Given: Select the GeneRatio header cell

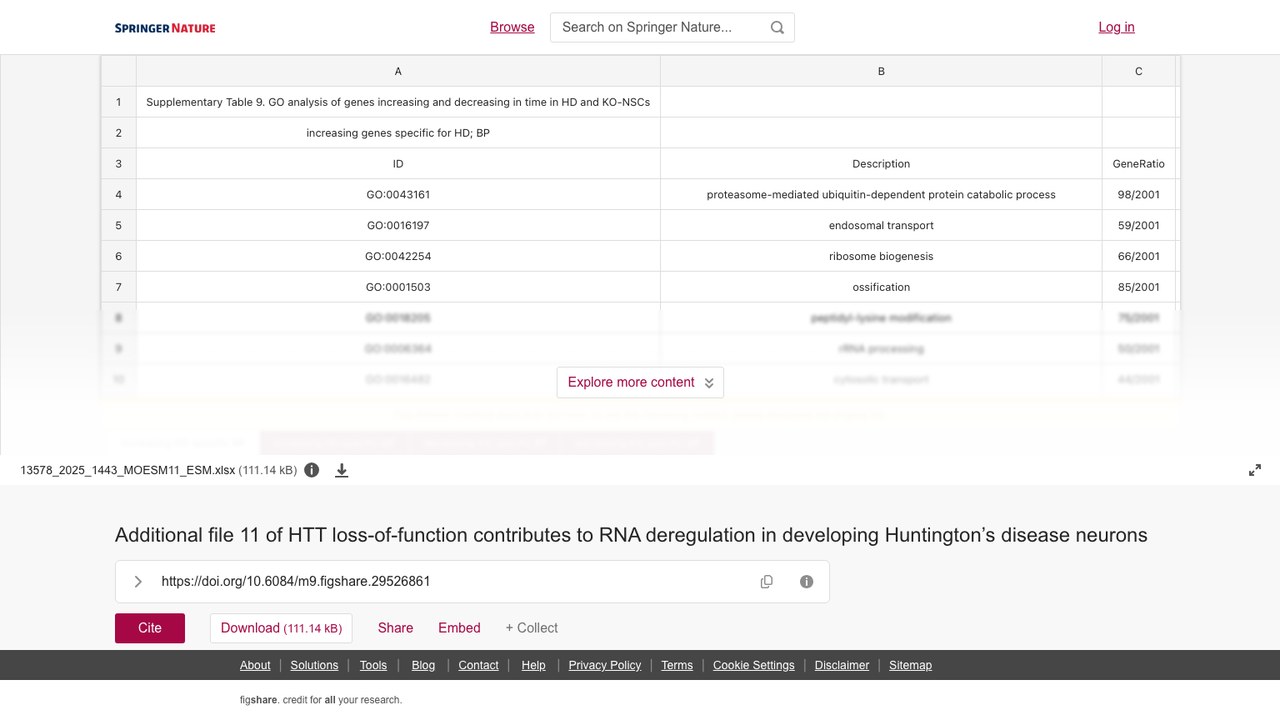Looking at the screenshot, I should point(1139,164).
